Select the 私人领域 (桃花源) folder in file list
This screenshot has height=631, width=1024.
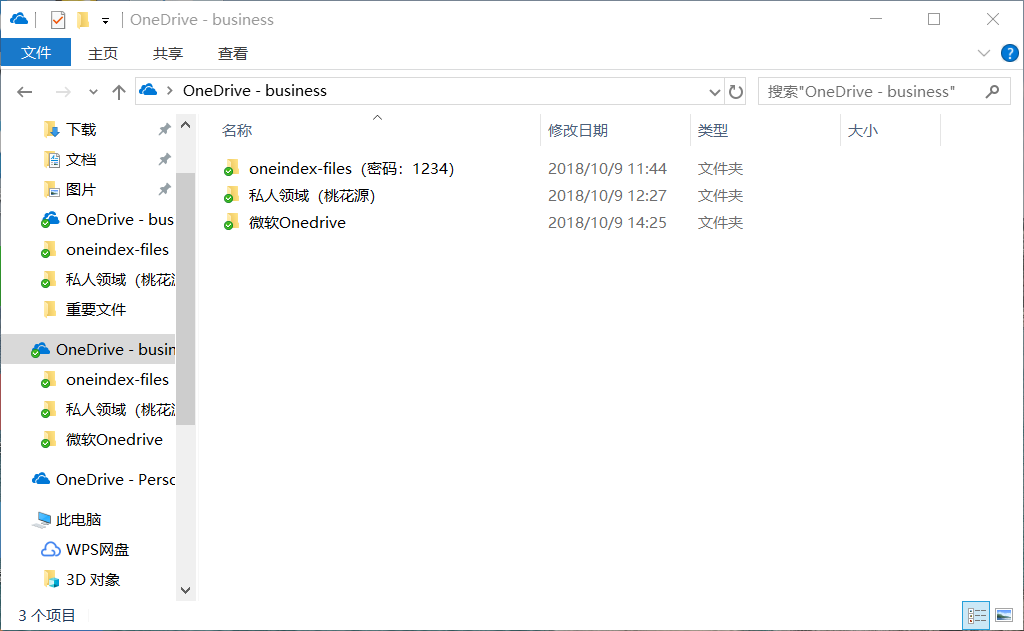(312, 195)
